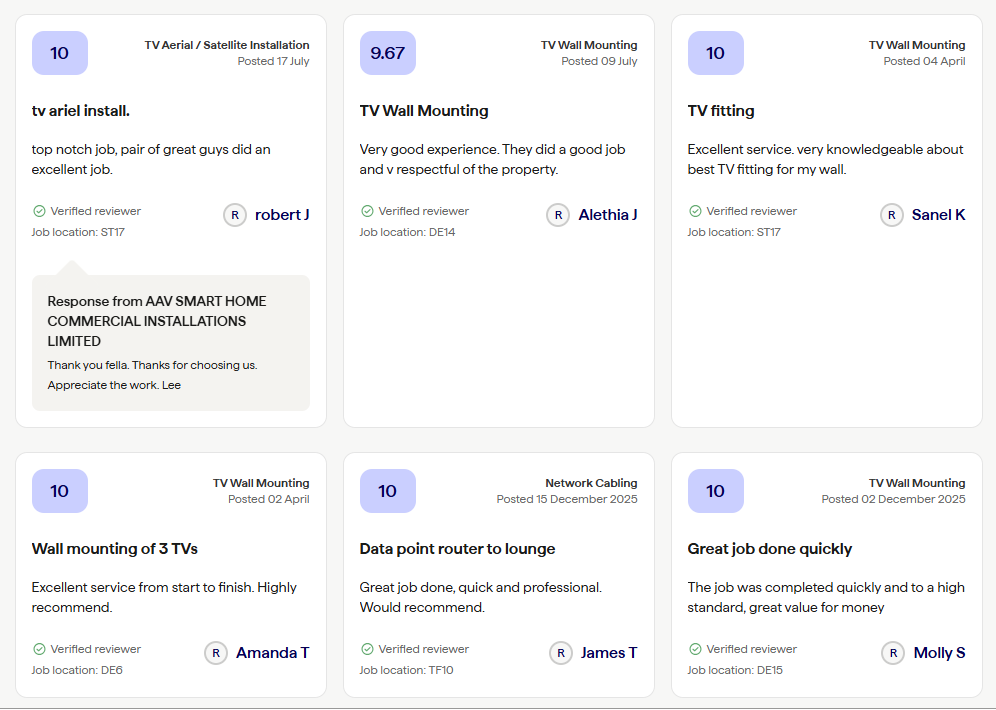Click verified checkmark icon in Molly S's review
This screenshot has height=710, width=996.
(x=695, y=649)
